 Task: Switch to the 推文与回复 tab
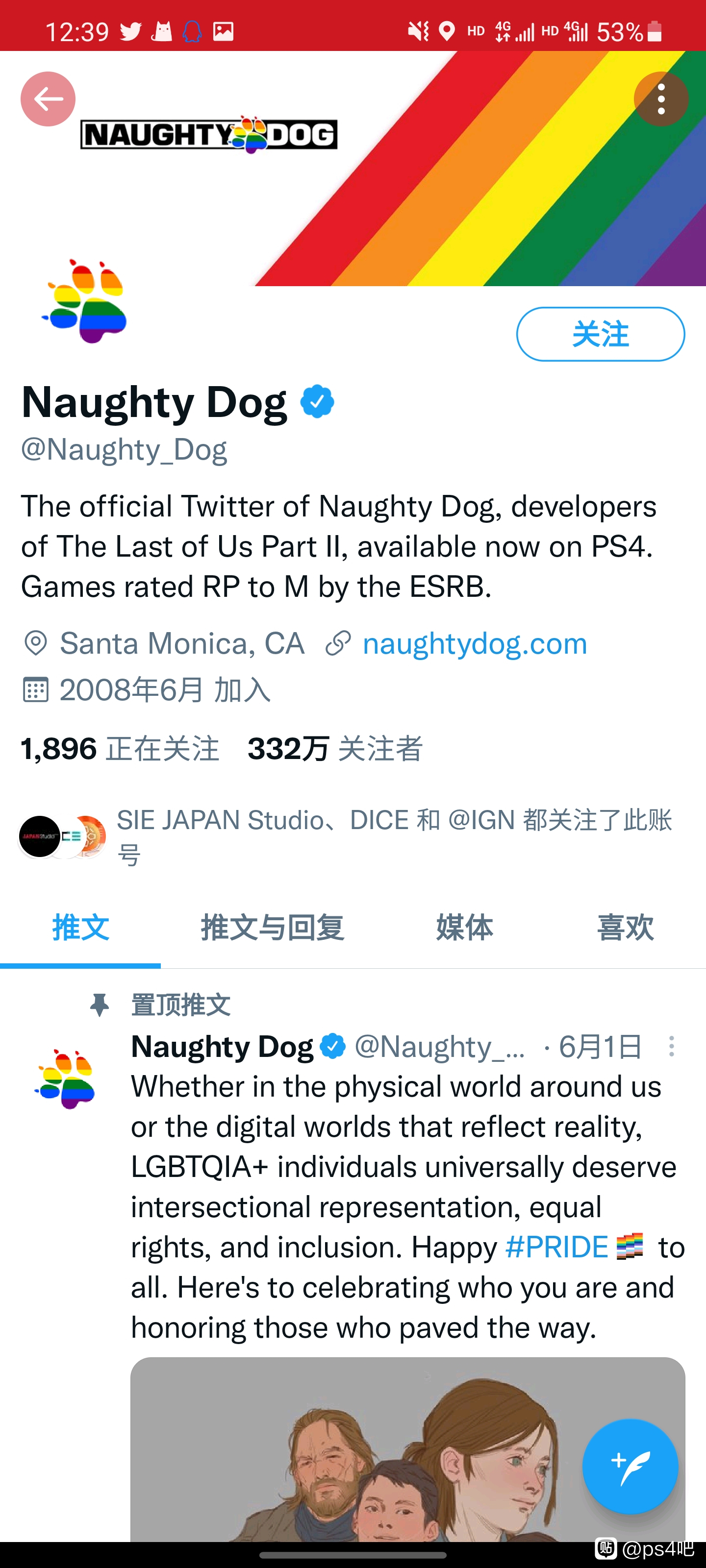273,928
